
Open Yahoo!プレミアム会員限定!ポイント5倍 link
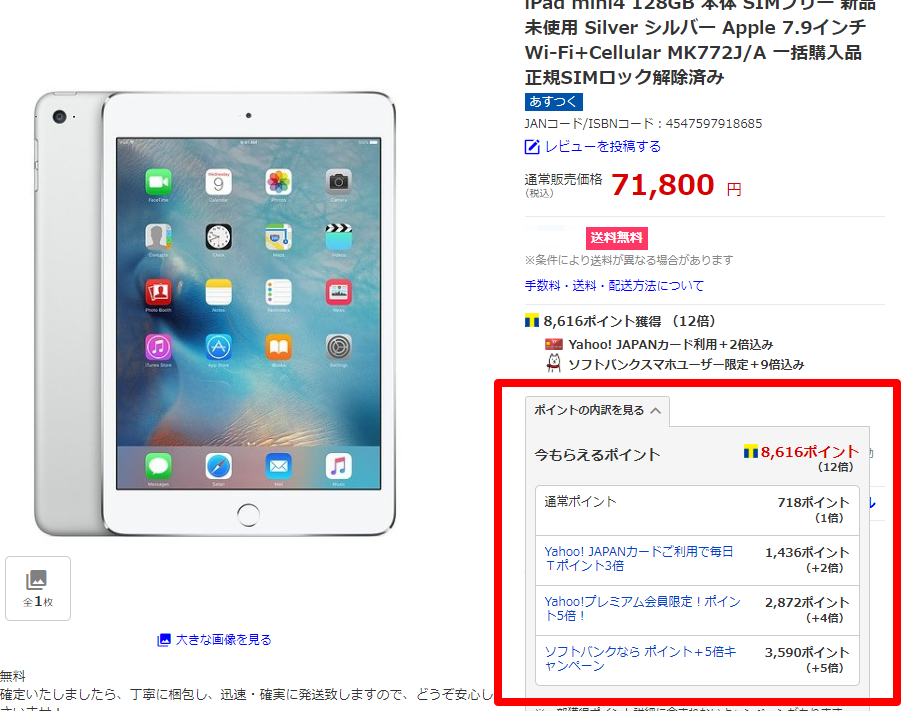click(642, 609)
